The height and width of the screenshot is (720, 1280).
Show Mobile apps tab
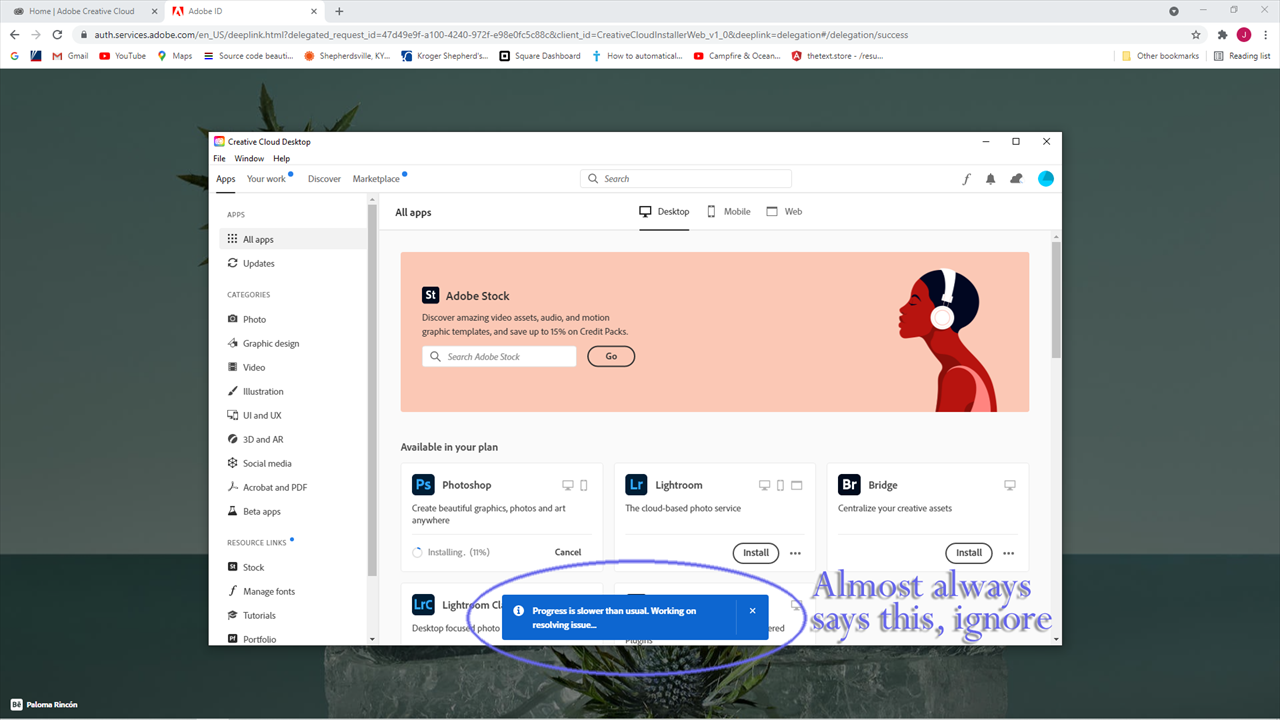[x=728, y=212]
